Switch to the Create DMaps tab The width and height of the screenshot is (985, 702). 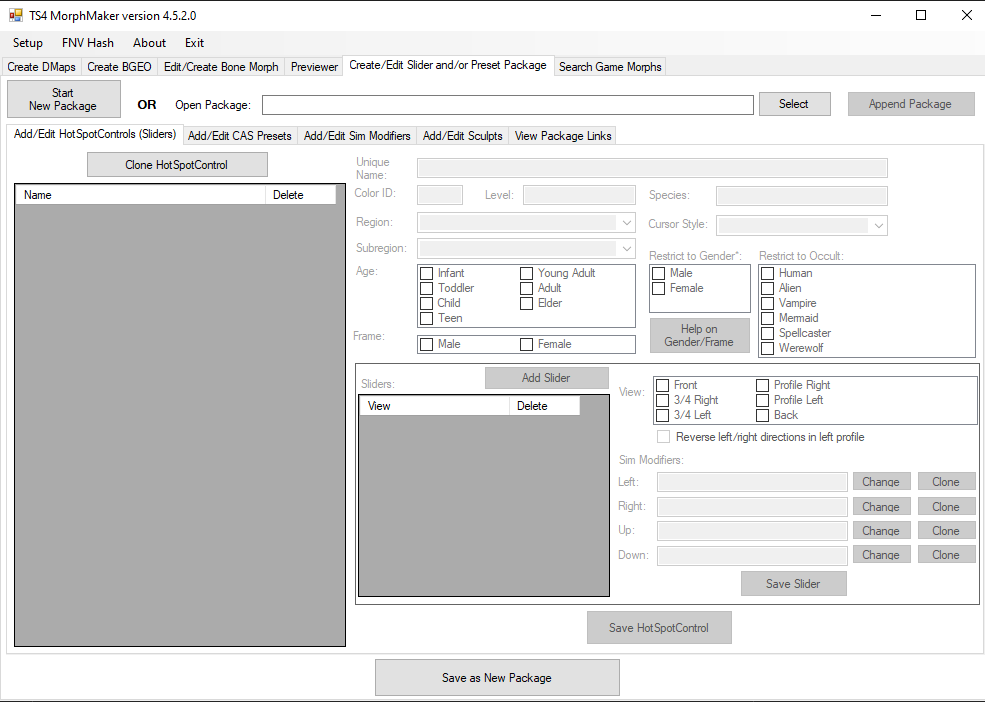(x=41, y=67)
